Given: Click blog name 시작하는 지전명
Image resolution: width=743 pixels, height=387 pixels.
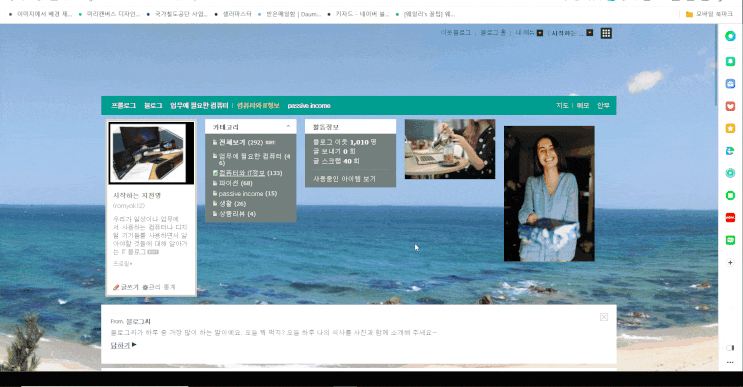Looking at the screenshot, I should [x=137, y=195].
